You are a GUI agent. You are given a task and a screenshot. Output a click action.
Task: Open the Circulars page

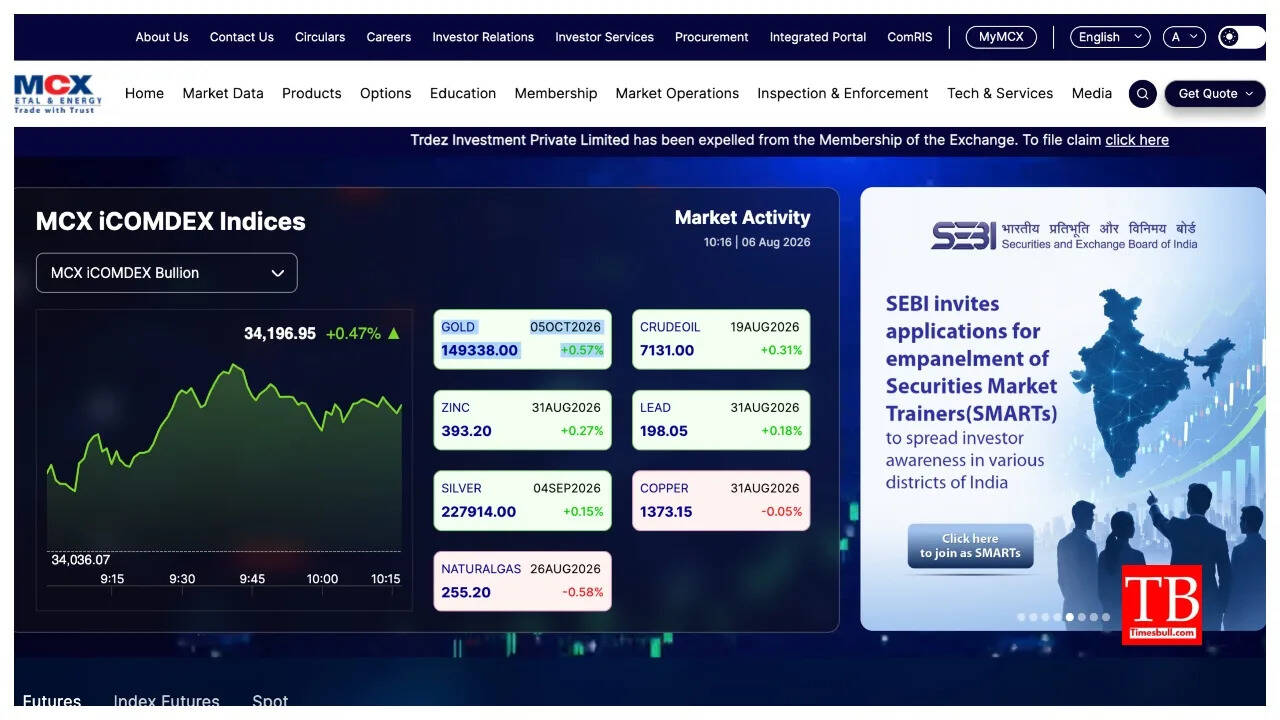coord(320,37)
